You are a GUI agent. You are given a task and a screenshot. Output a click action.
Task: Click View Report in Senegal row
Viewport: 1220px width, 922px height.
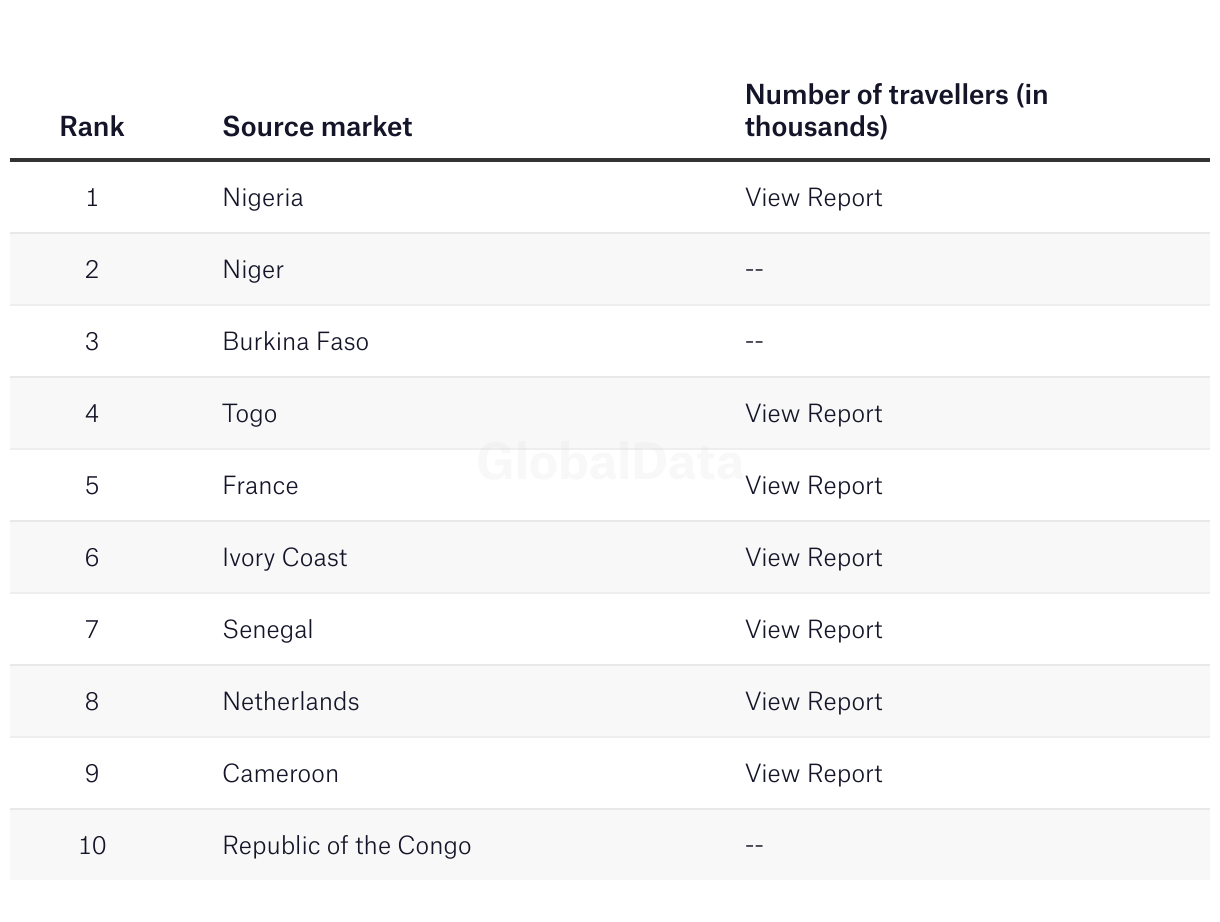(x=813, y=630)
